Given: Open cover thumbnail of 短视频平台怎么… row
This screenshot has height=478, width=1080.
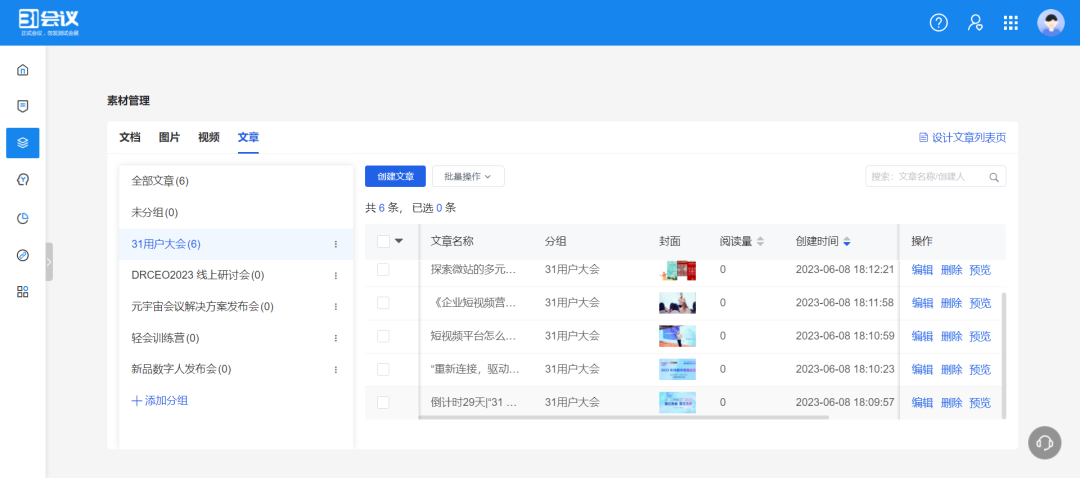Looking at the screenshot, I should pyautogui.click(x=677, y=336).
